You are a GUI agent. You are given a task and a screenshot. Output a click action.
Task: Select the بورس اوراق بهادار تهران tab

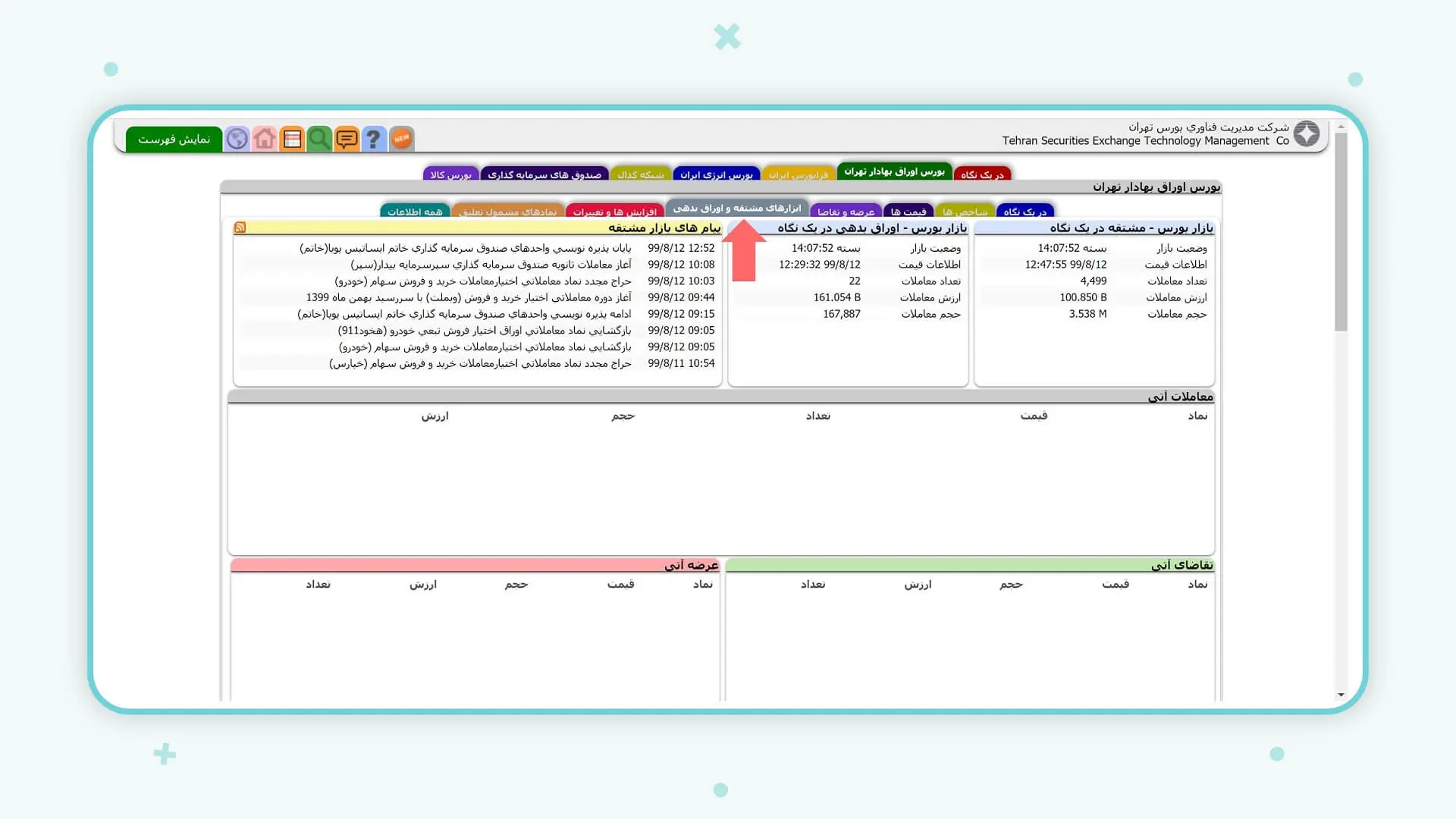(894, 171)
